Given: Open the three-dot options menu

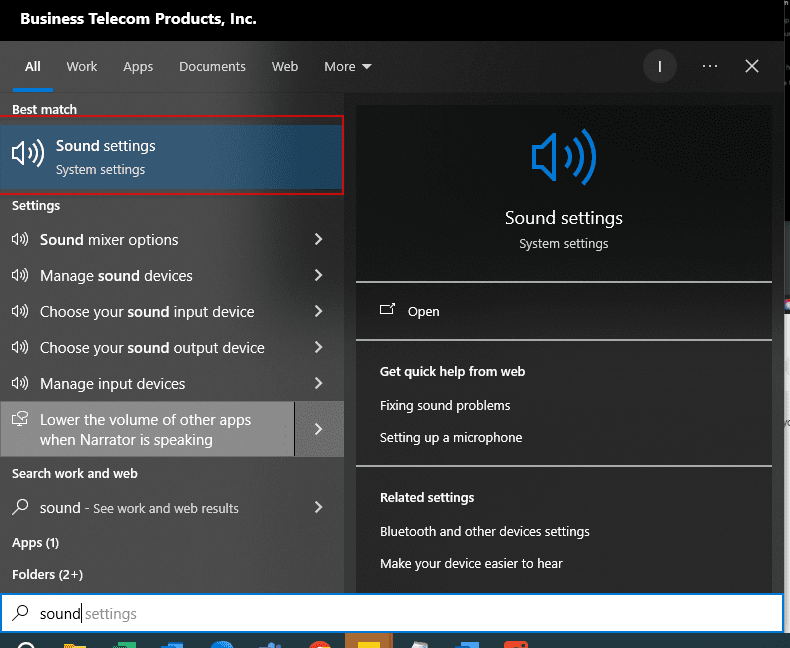Looking at the screenshot, I should 710,67.
